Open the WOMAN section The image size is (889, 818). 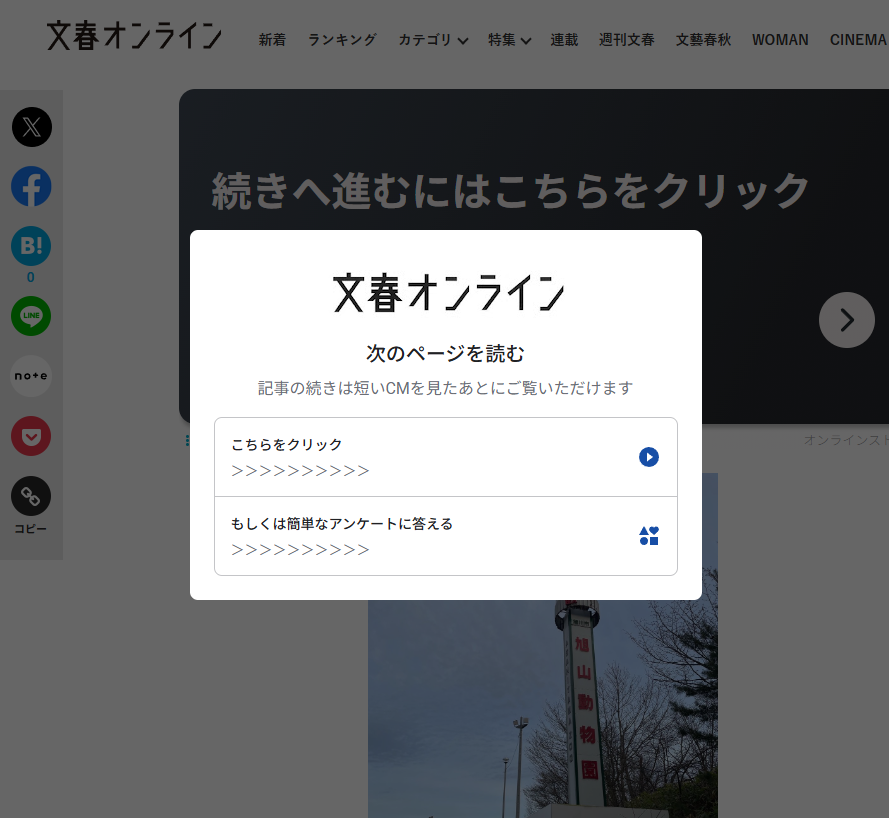tap(780, 40)
